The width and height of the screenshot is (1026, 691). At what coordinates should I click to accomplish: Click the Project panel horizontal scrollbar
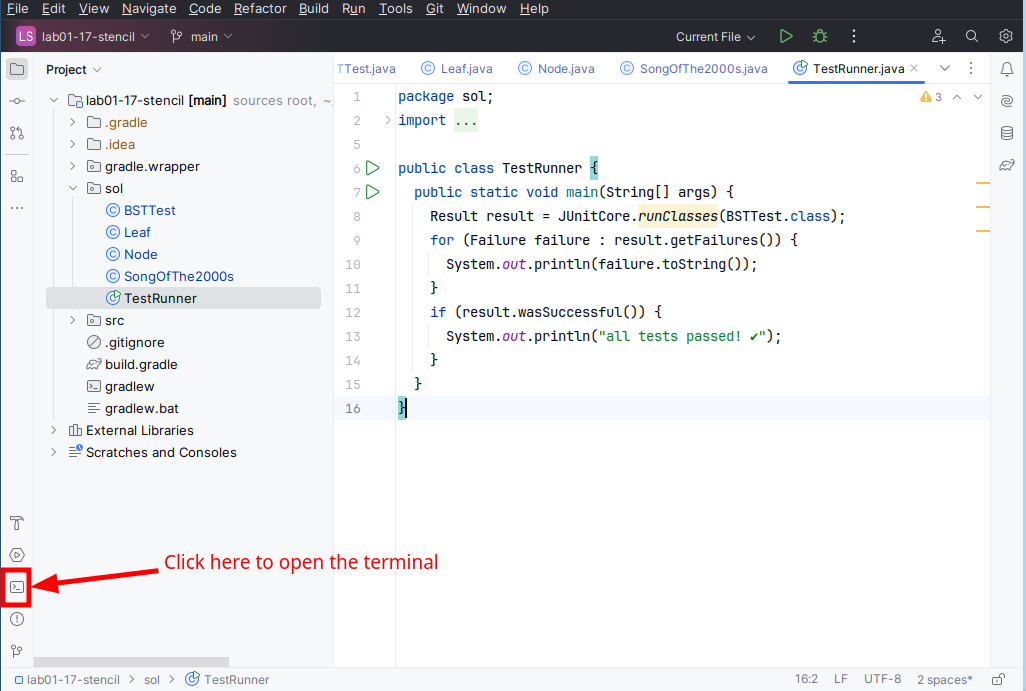[x=131, y=662]
